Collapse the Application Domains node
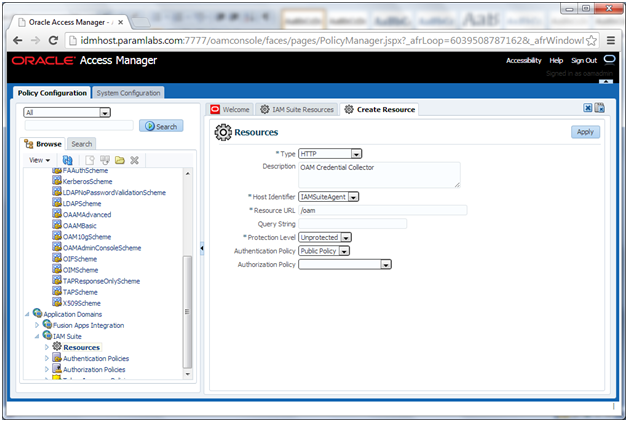Screen dimensions: 628x422 coord(27,314)
